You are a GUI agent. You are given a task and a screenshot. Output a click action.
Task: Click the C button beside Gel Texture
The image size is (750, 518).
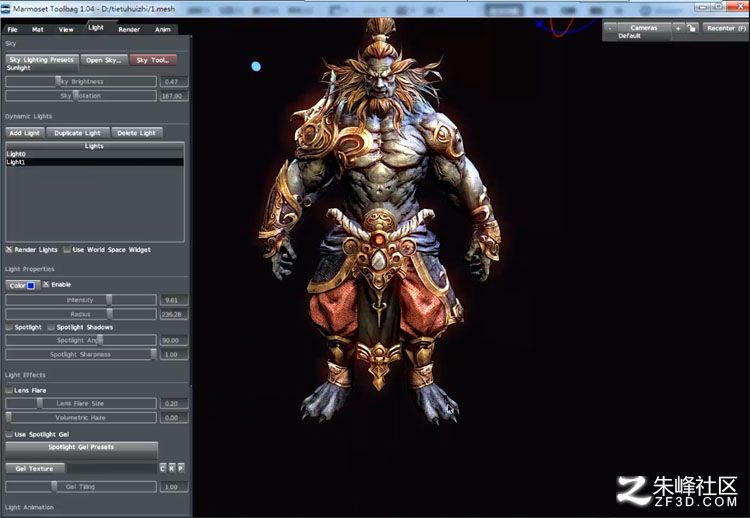163,468
